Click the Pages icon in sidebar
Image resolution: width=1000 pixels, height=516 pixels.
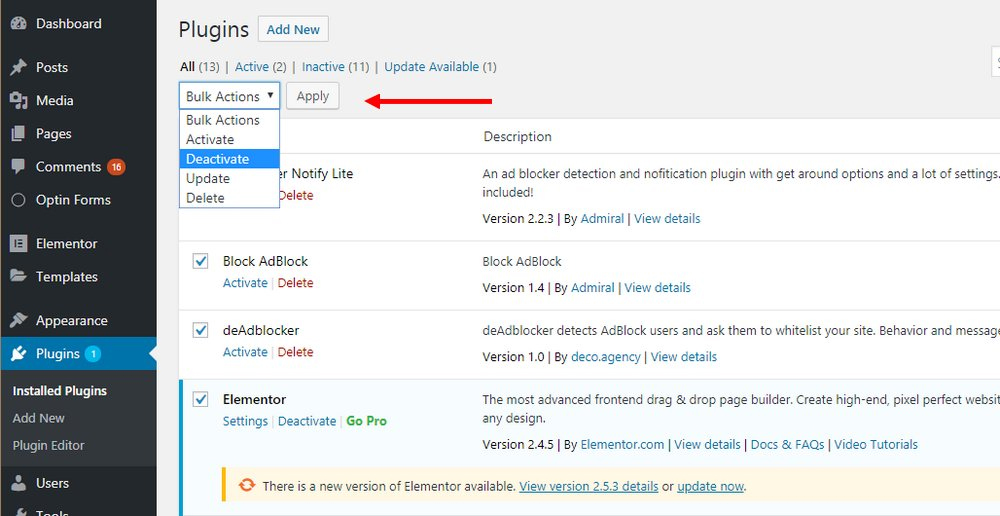click(18, 133)
